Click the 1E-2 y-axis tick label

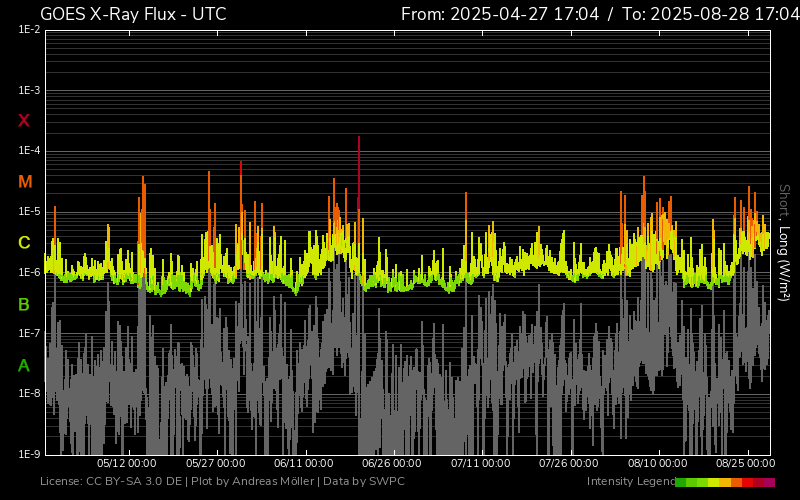pyautogui.click(x=29, y=30)
